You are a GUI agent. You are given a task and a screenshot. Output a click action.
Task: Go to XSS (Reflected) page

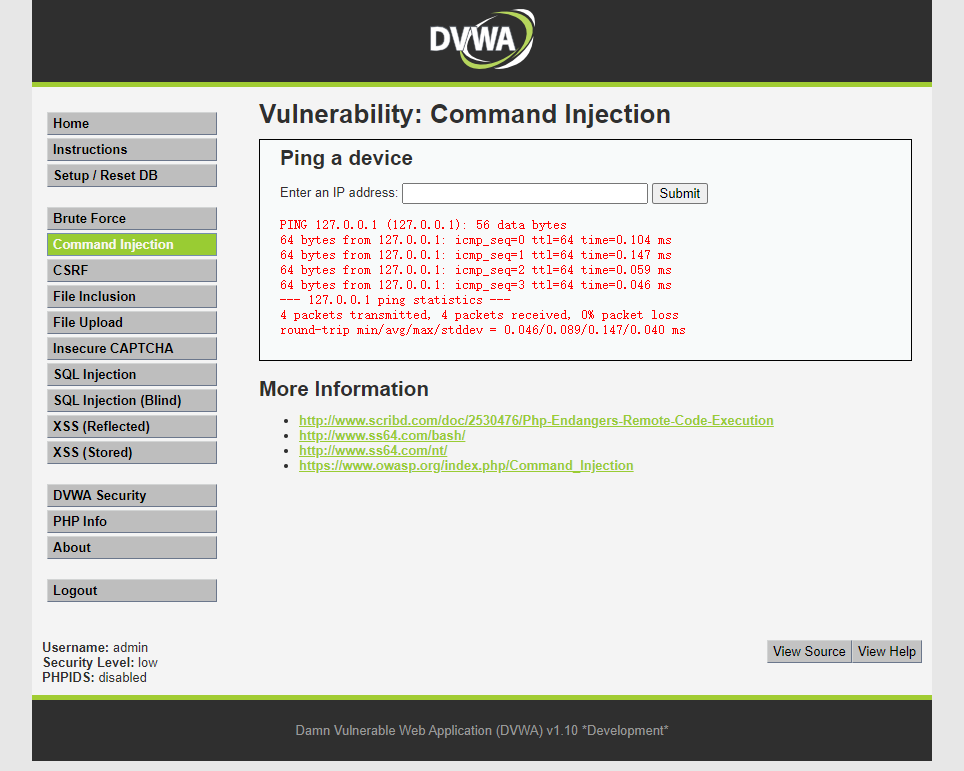(131, 427)
